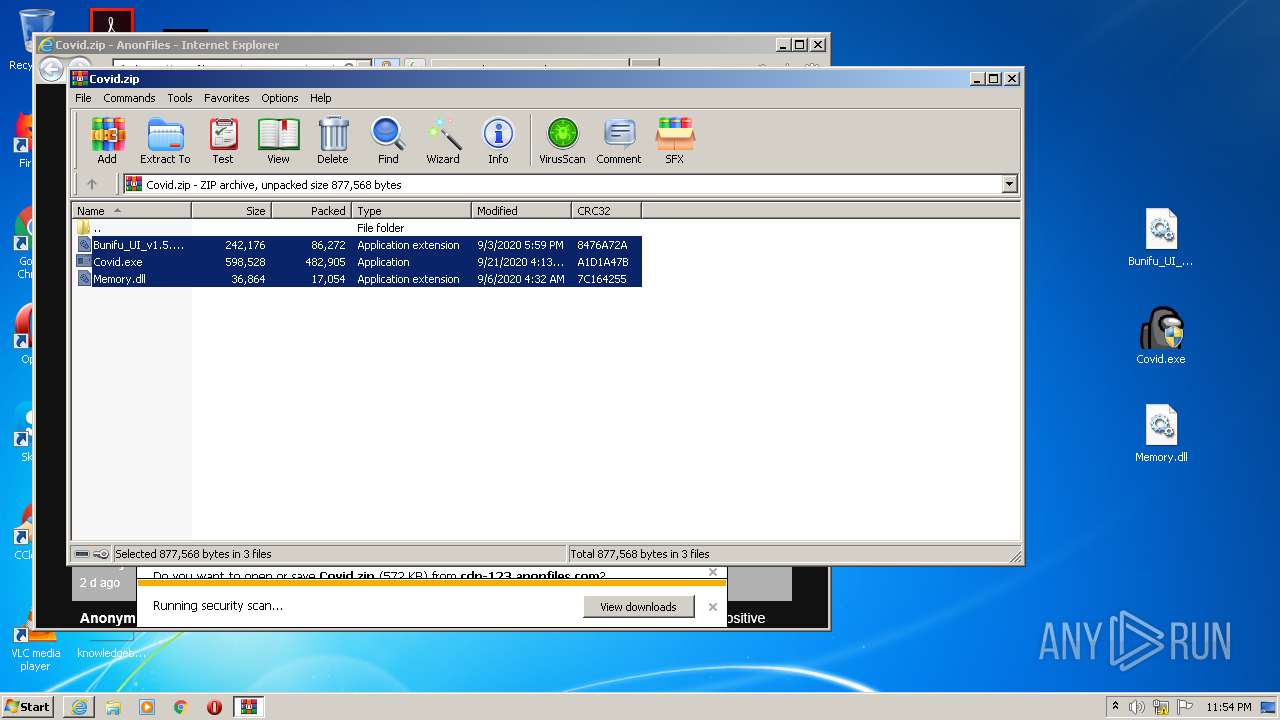Viewport: 1280px width, 720px height.
Task: Launch Opera from taskbar
Action: click(214, 707)
